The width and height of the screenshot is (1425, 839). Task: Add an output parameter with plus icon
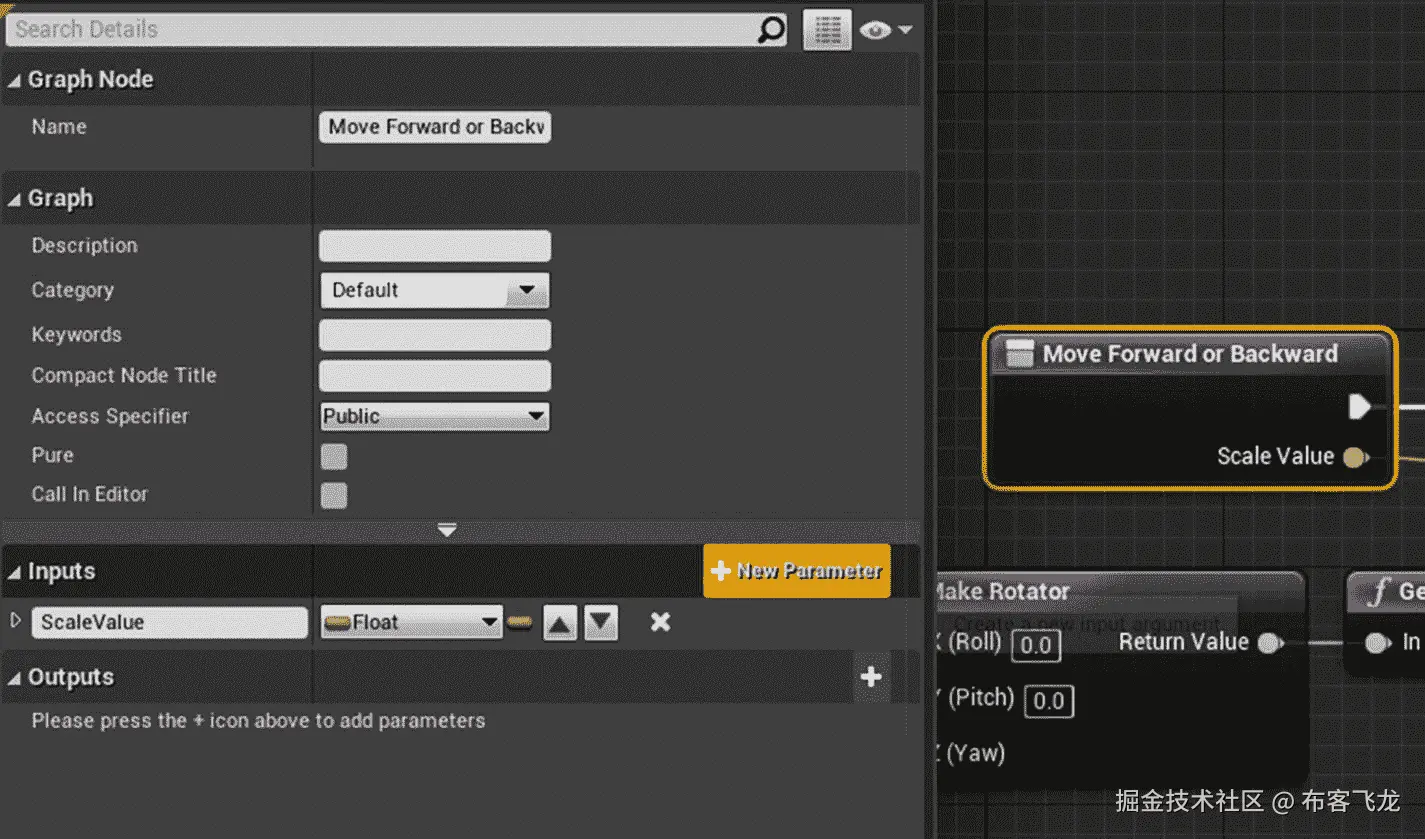[x=871, y=677]
